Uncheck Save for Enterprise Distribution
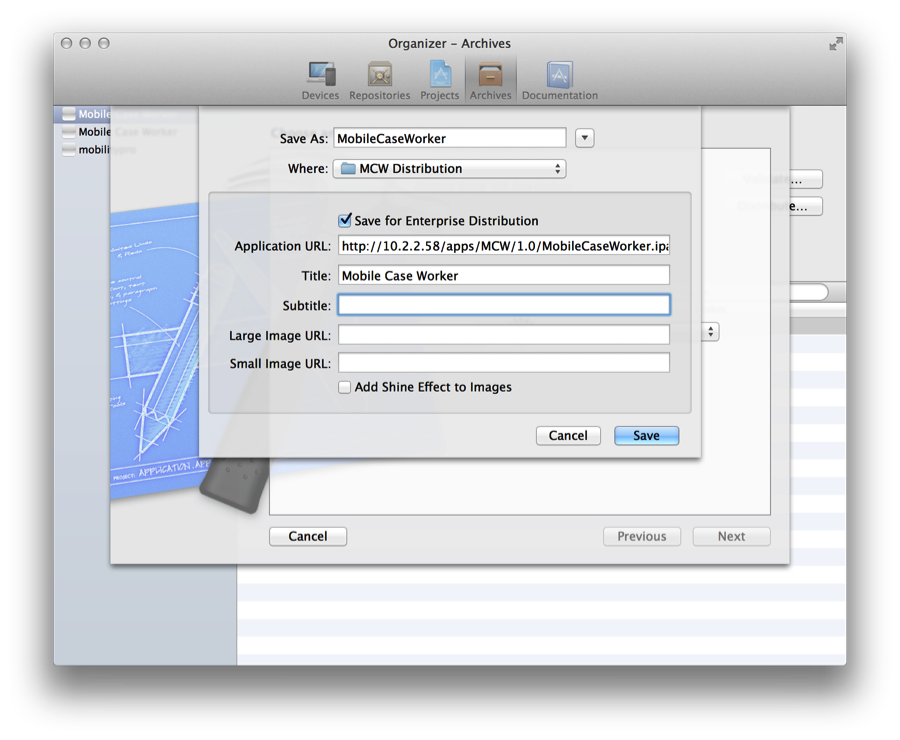This screenshot has width=900, height=740. point(345,220)
